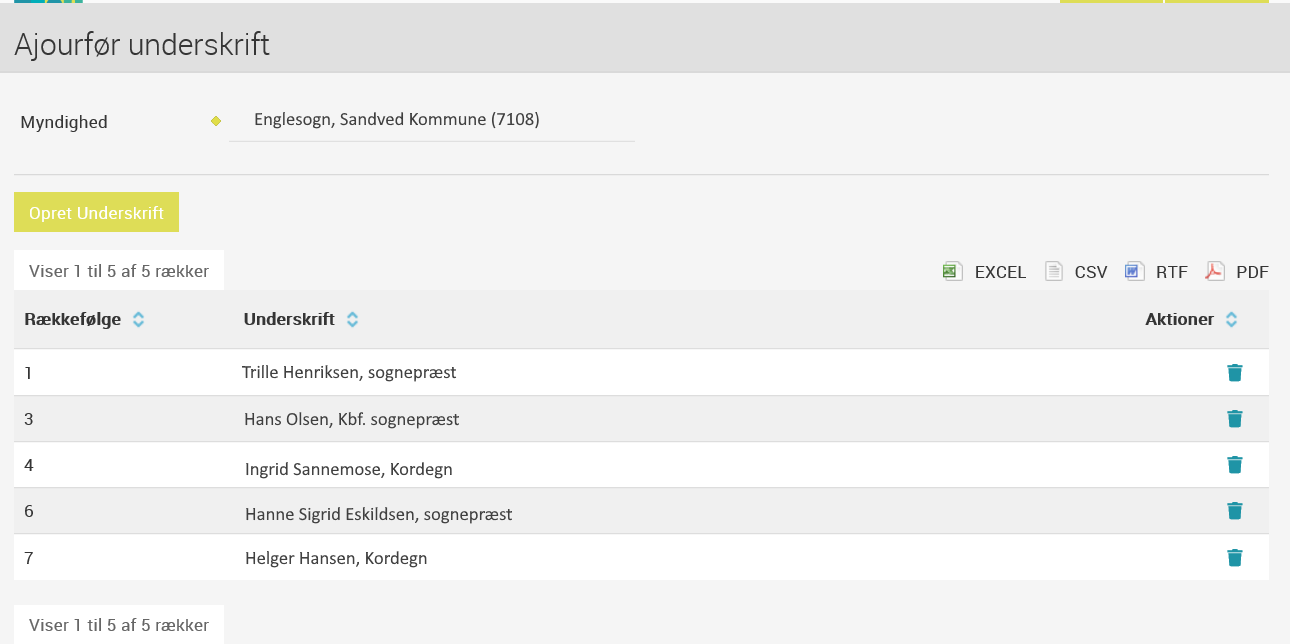Viewport: 1290px width, 644px height.
Task: Sort by Aktioner column arrows
Action: pos(1231,320)
